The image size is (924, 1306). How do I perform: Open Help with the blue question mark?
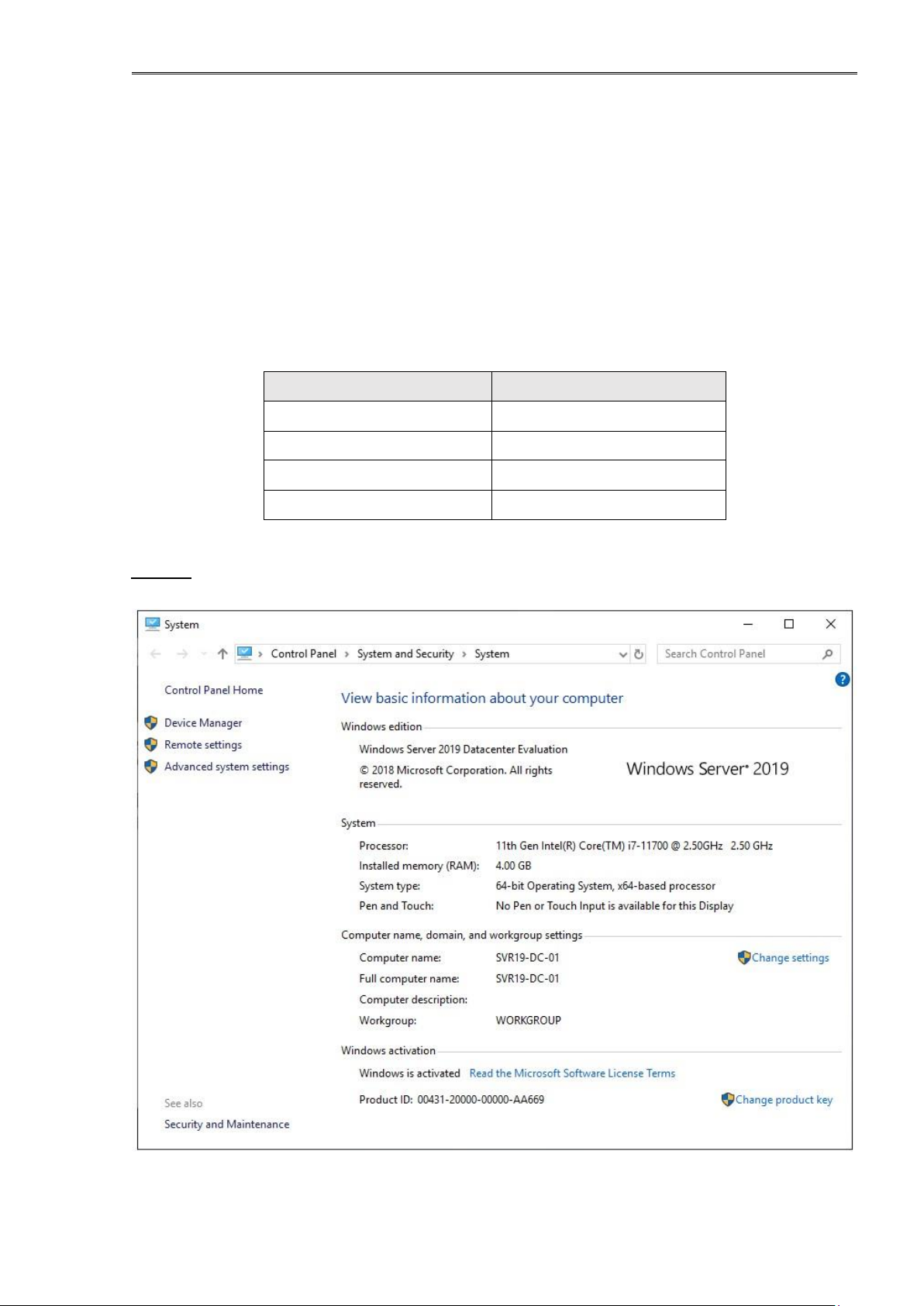click(843, 680)
